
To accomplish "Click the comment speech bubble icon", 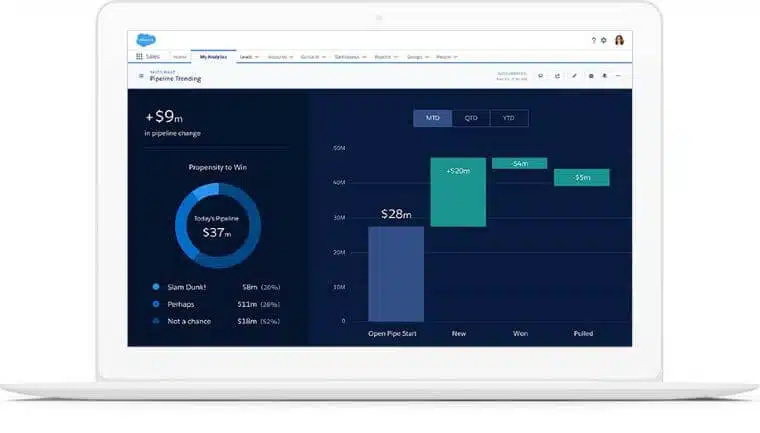I will pyautogui.click(x=540, y=76).
